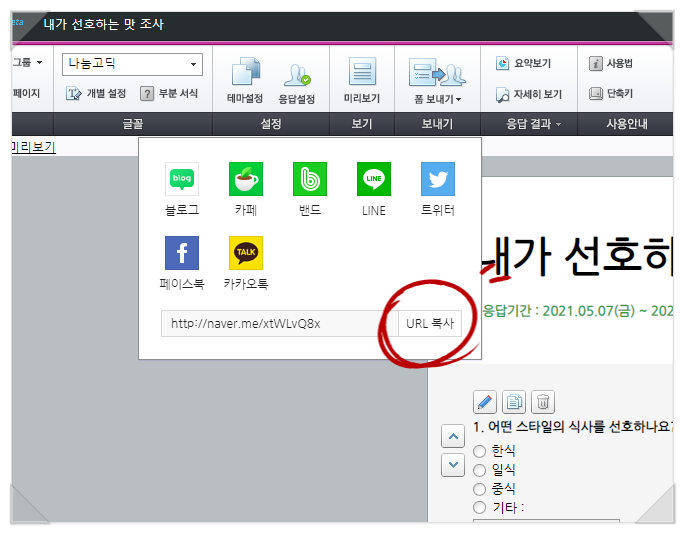Image resolution: width=685 pixels, height=534 pixels.
Task: Select the 중식 radio option
Action: [480, 489]
